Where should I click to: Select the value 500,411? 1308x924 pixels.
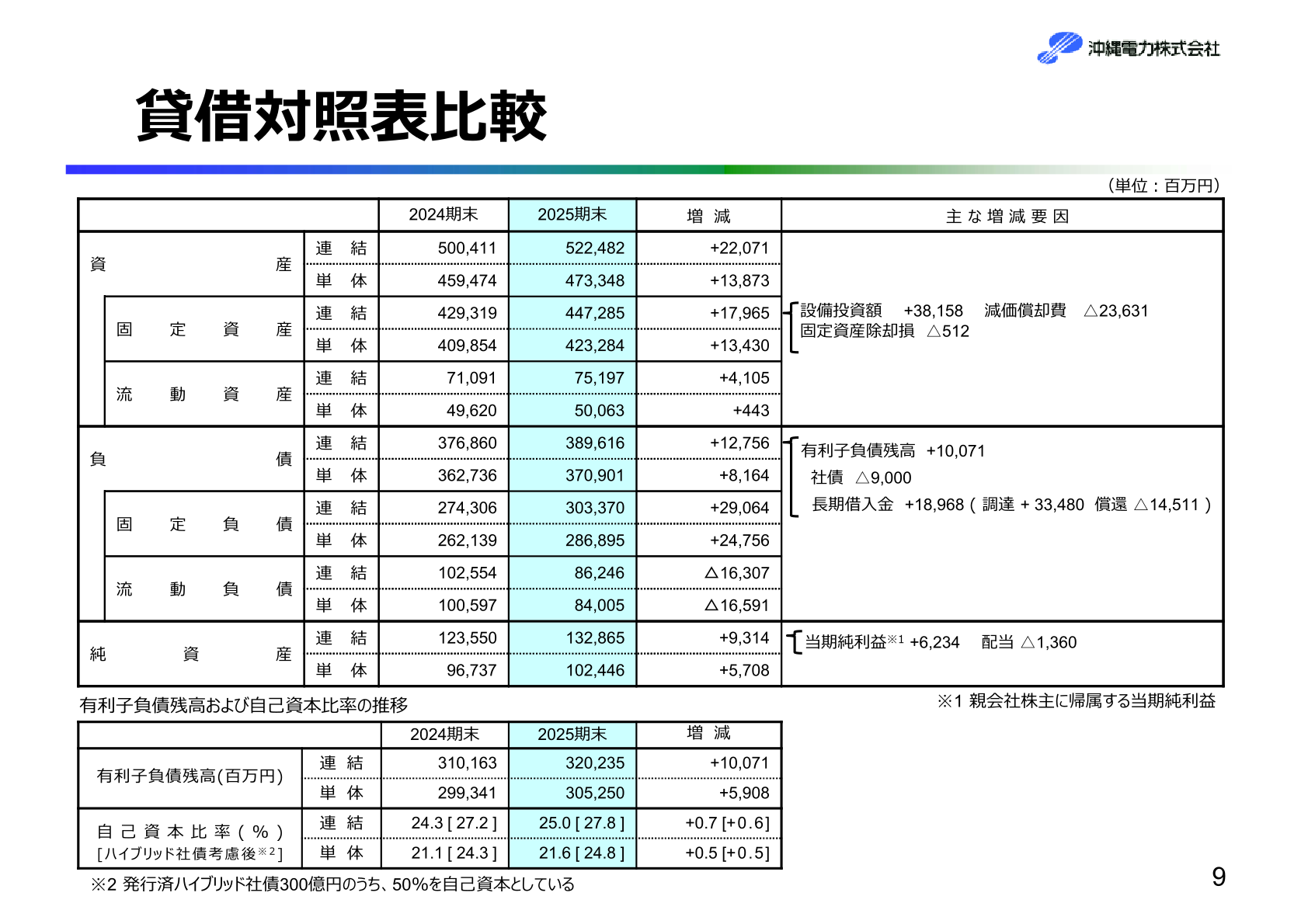point(467,248)
